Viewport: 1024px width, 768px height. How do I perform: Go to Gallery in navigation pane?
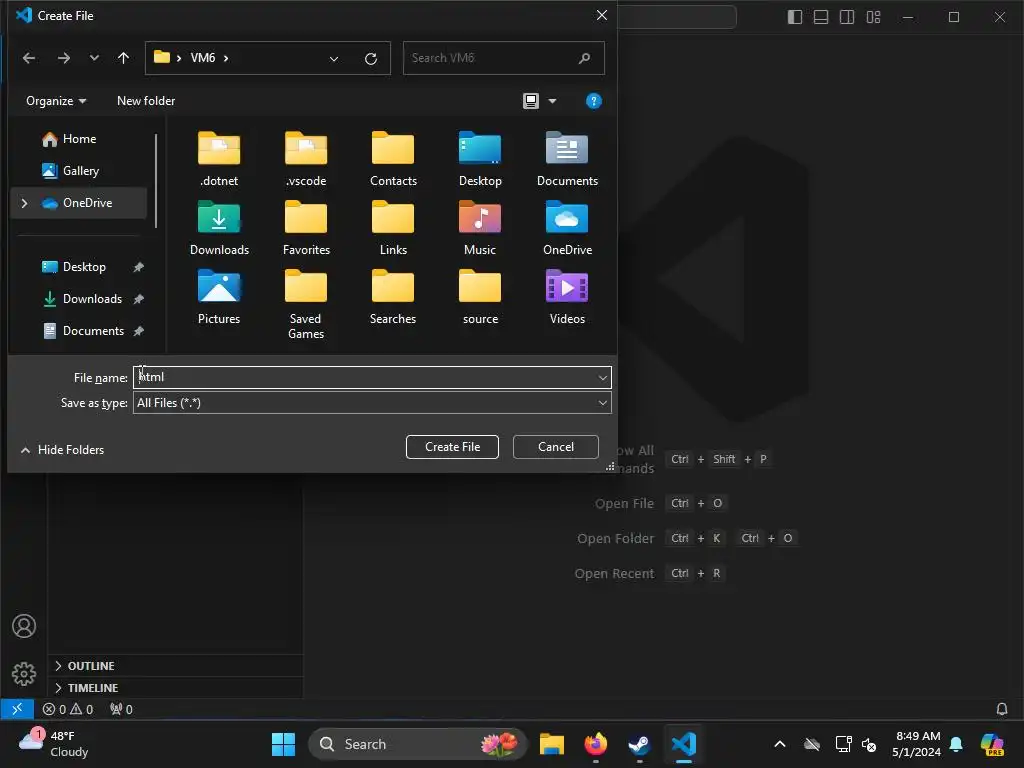tap(80, 171)
